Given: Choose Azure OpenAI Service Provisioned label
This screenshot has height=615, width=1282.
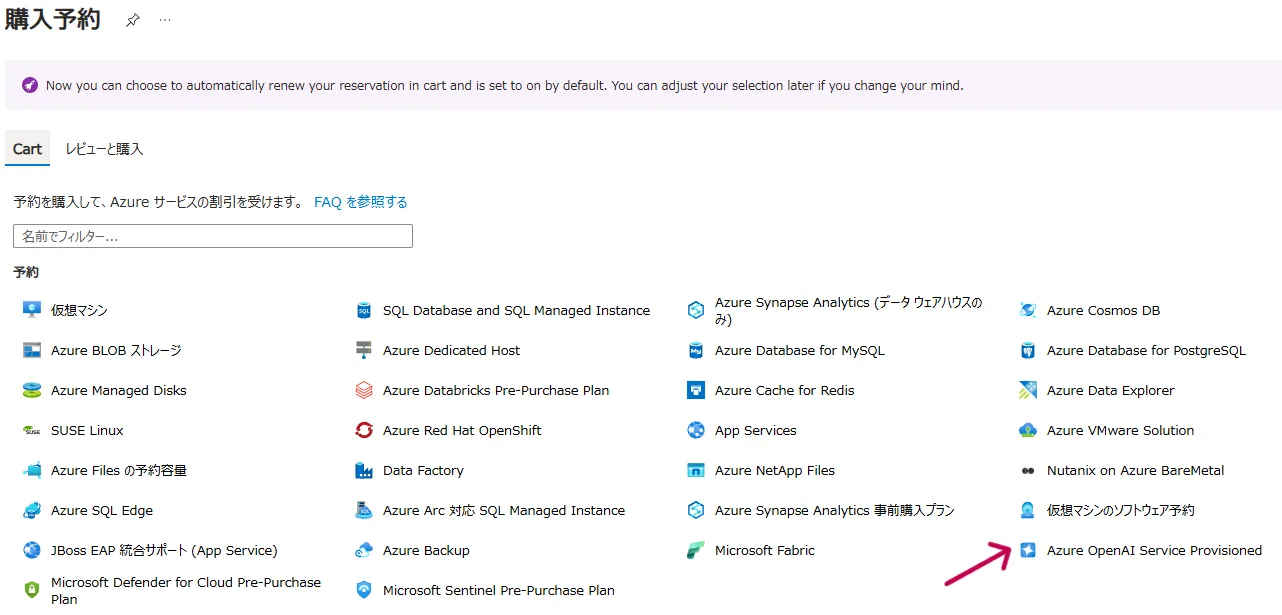Looking at the screenshot, I should click(1154, 550).
